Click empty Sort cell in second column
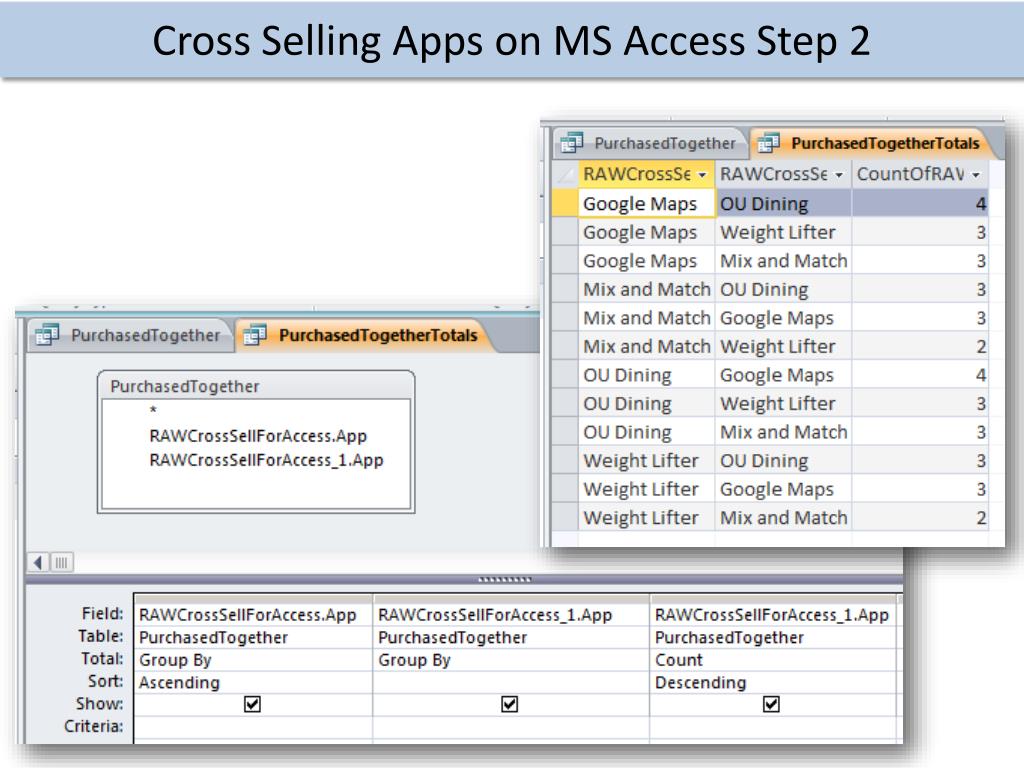Viewport: 1024px width, 768px height. (511, 682)
